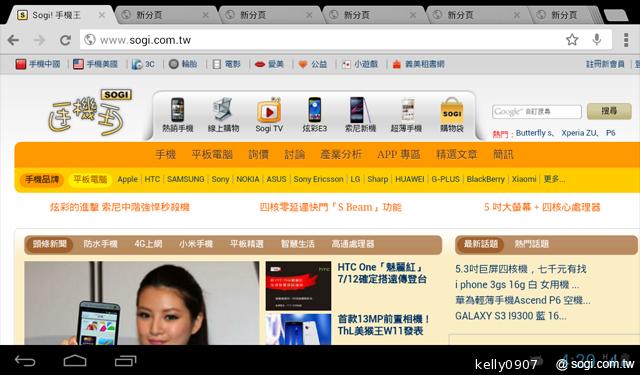Switch to the 熱門話題 tab
Viewport: 640px width, 375px height.
tap(531, 244)
